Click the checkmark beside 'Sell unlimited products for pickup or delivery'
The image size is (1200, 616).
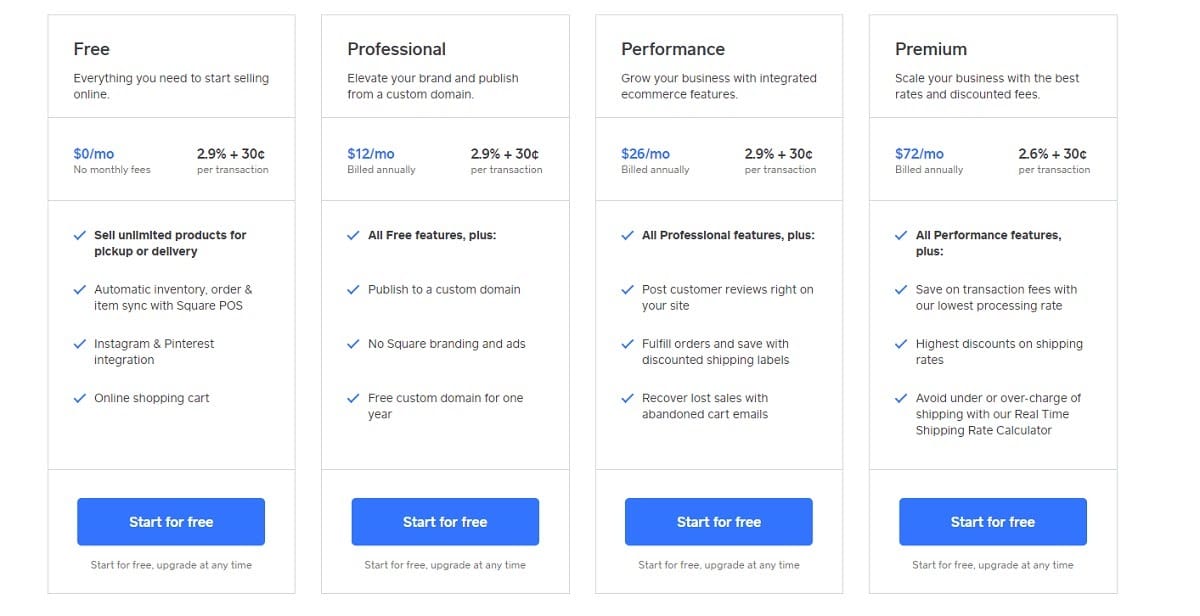pos(81,236)
